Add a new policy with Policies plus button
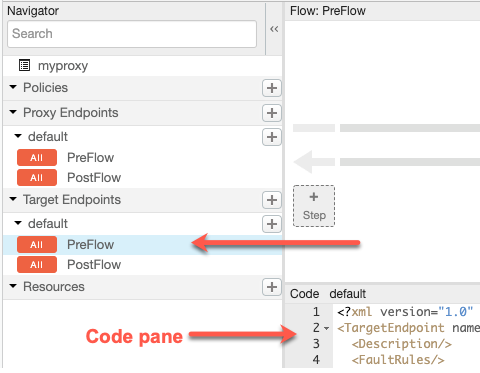This screenshot has width=480, height=373. tap(272, 88)
